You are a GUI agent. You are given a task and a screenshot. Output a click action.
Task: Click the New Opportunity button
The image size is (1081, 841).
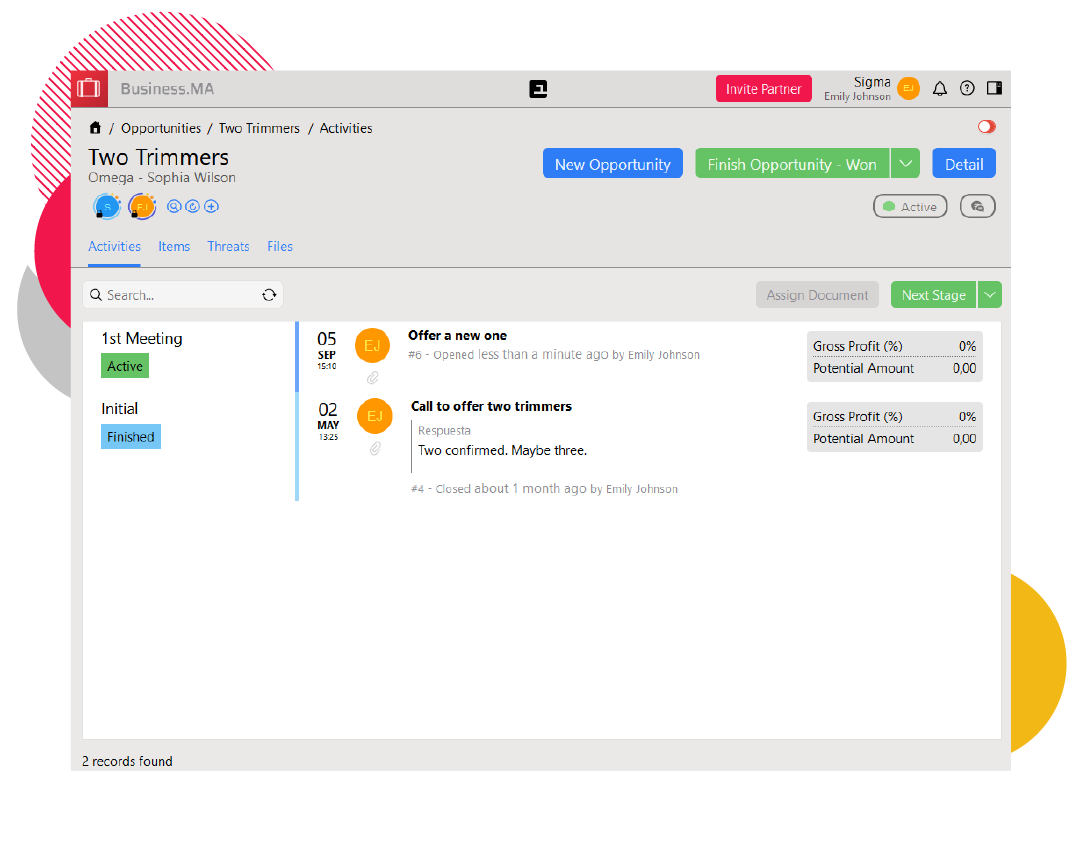(612, 164)
